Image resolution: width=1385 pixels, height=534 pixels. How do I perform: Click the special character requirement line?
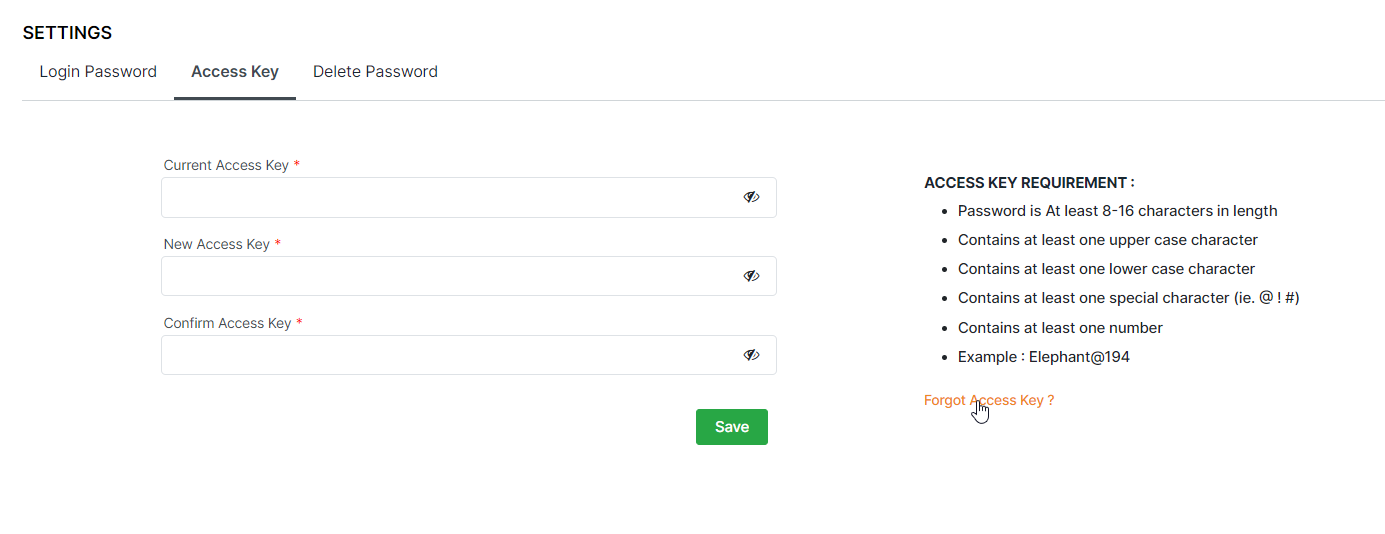(x=1128, y=298)
